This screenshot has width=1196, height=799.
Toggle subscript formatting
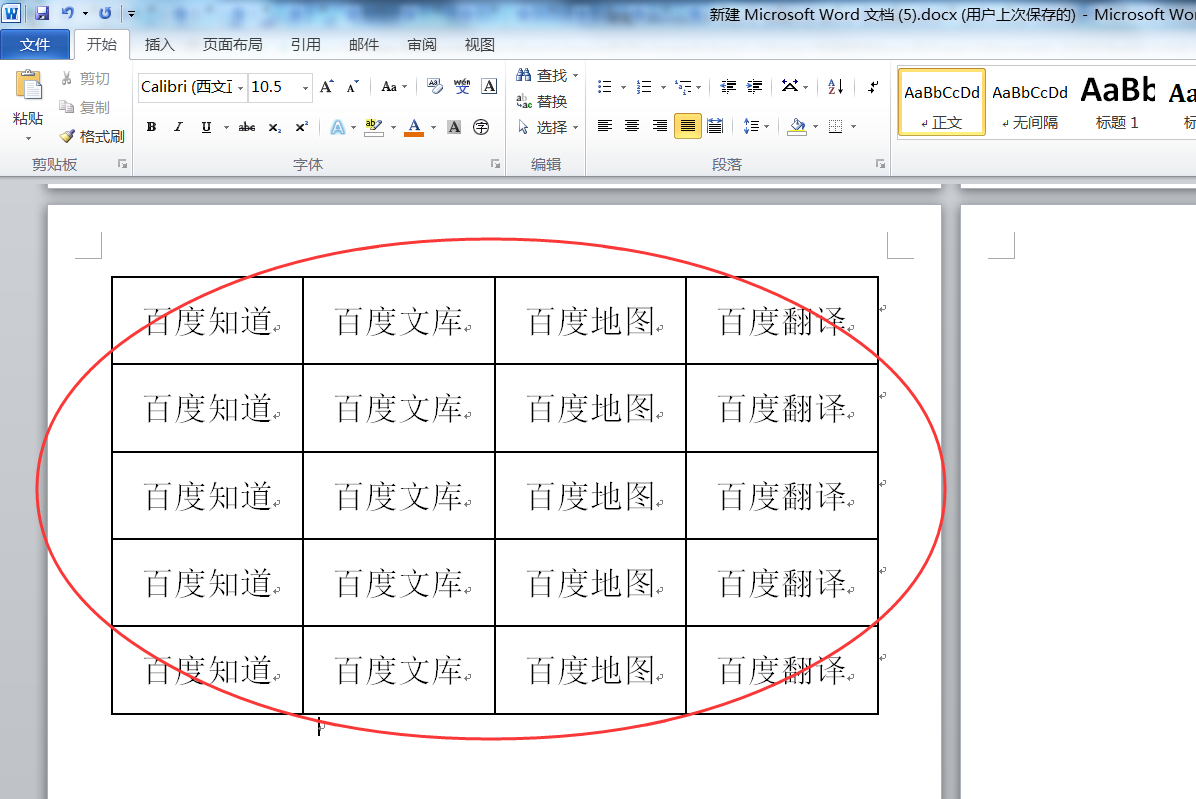(275, 127)
